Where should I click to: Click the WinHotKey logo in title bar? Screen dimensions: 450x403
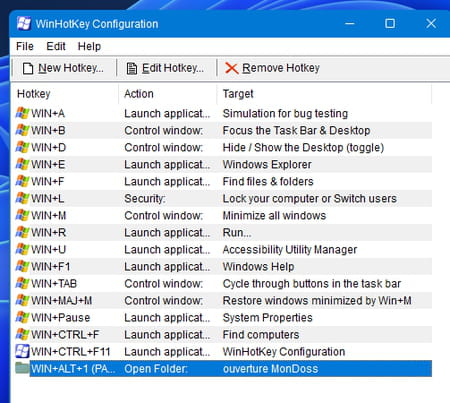[24, 23]
